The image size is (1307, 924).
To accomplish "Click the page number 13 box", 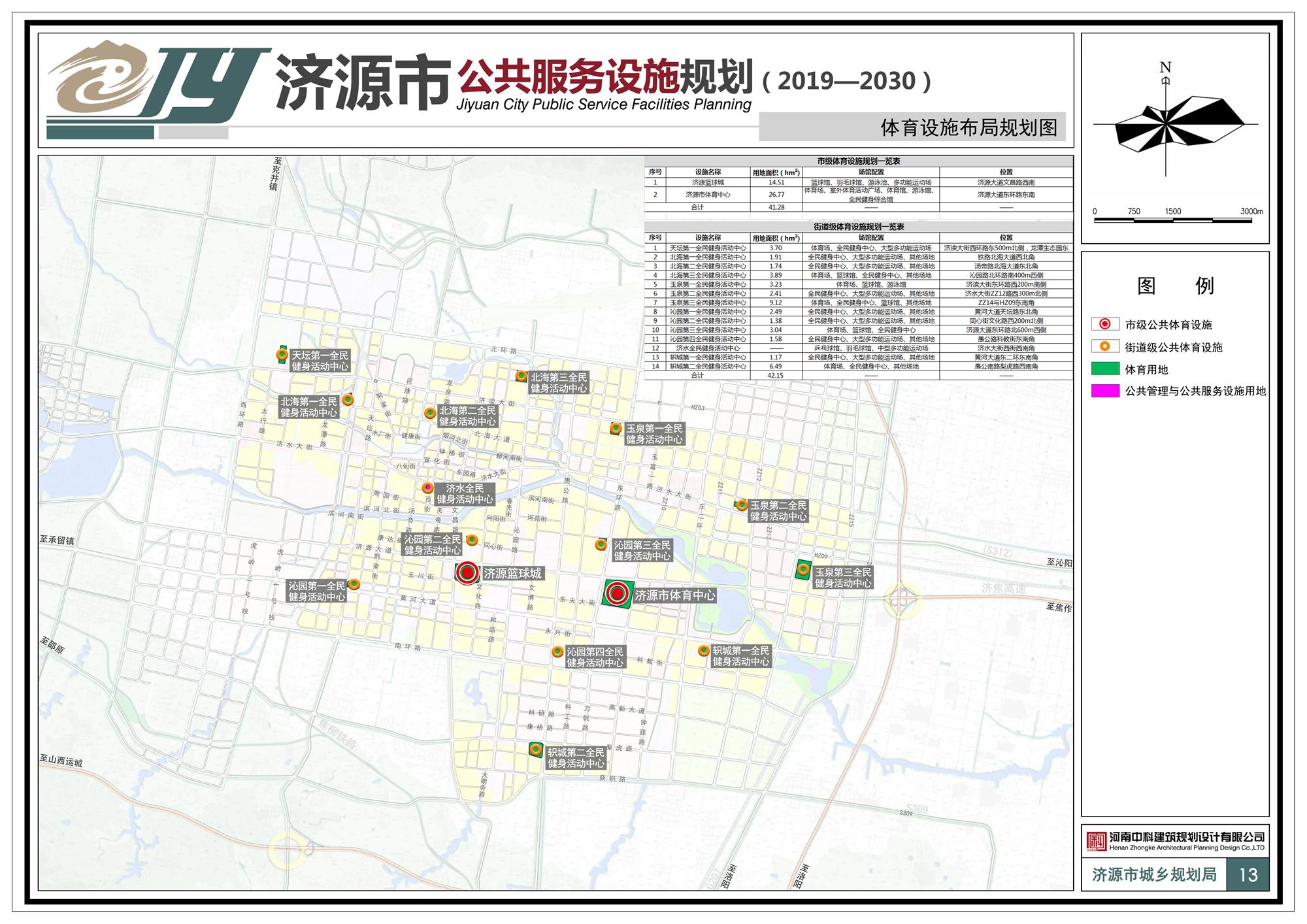I will pyautogui.click(x=1248, y=874).
